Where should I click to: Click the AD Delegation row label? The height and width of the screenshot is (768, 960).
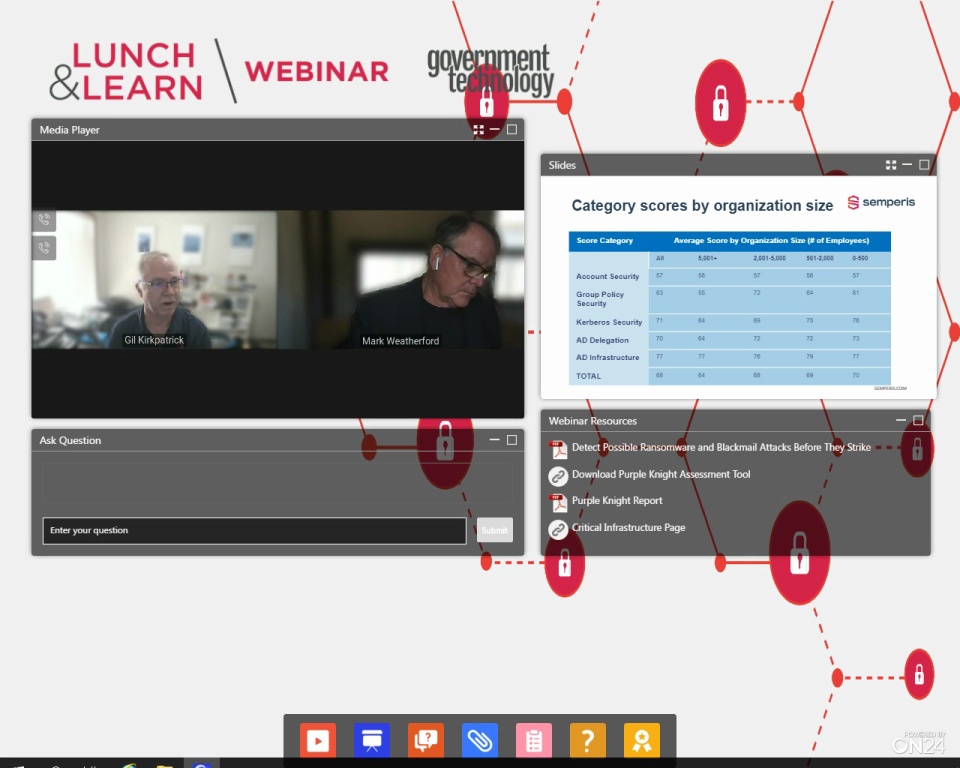(602, 340)
